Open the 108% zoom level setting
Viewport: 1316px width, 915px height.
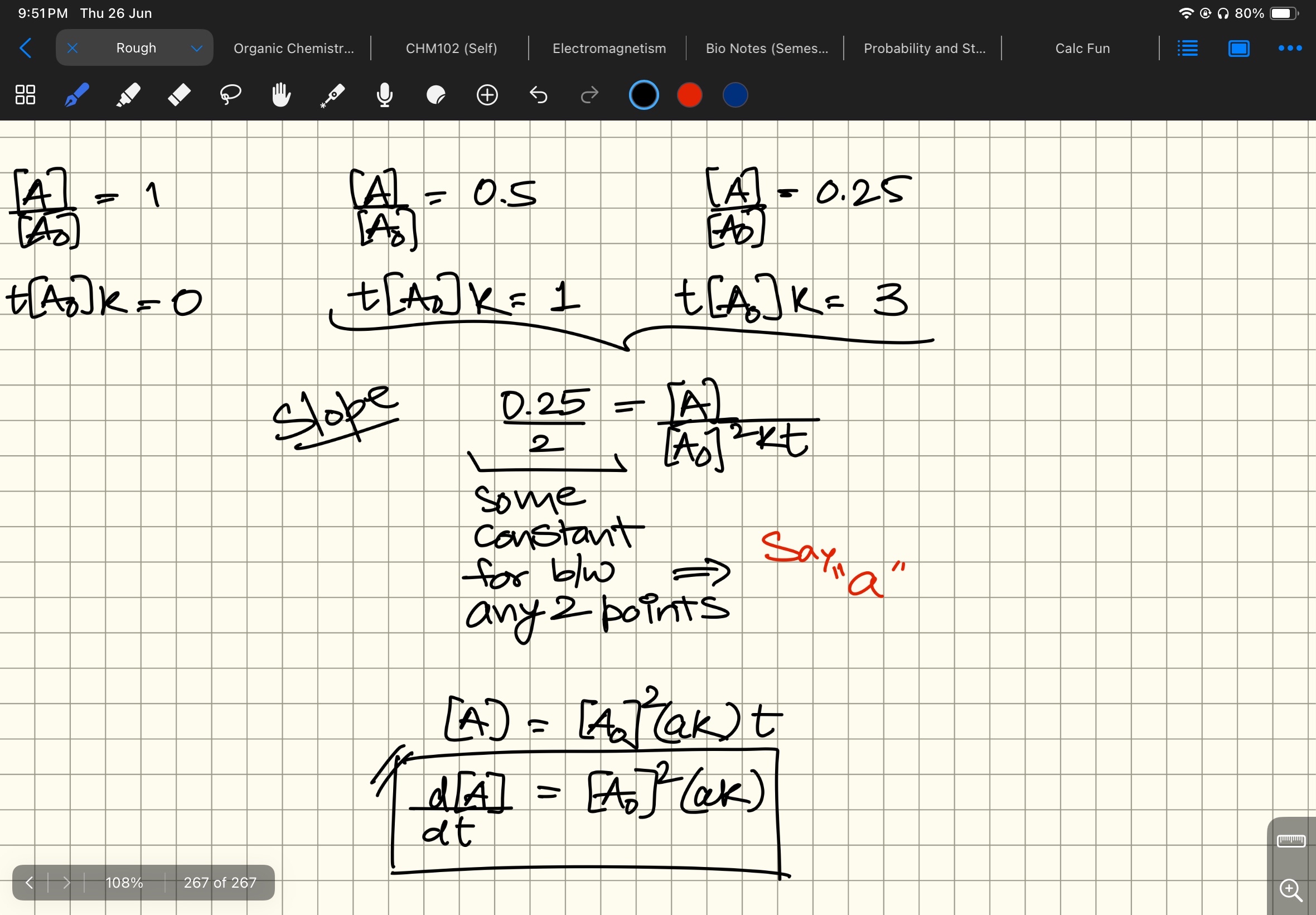point(124,882)
